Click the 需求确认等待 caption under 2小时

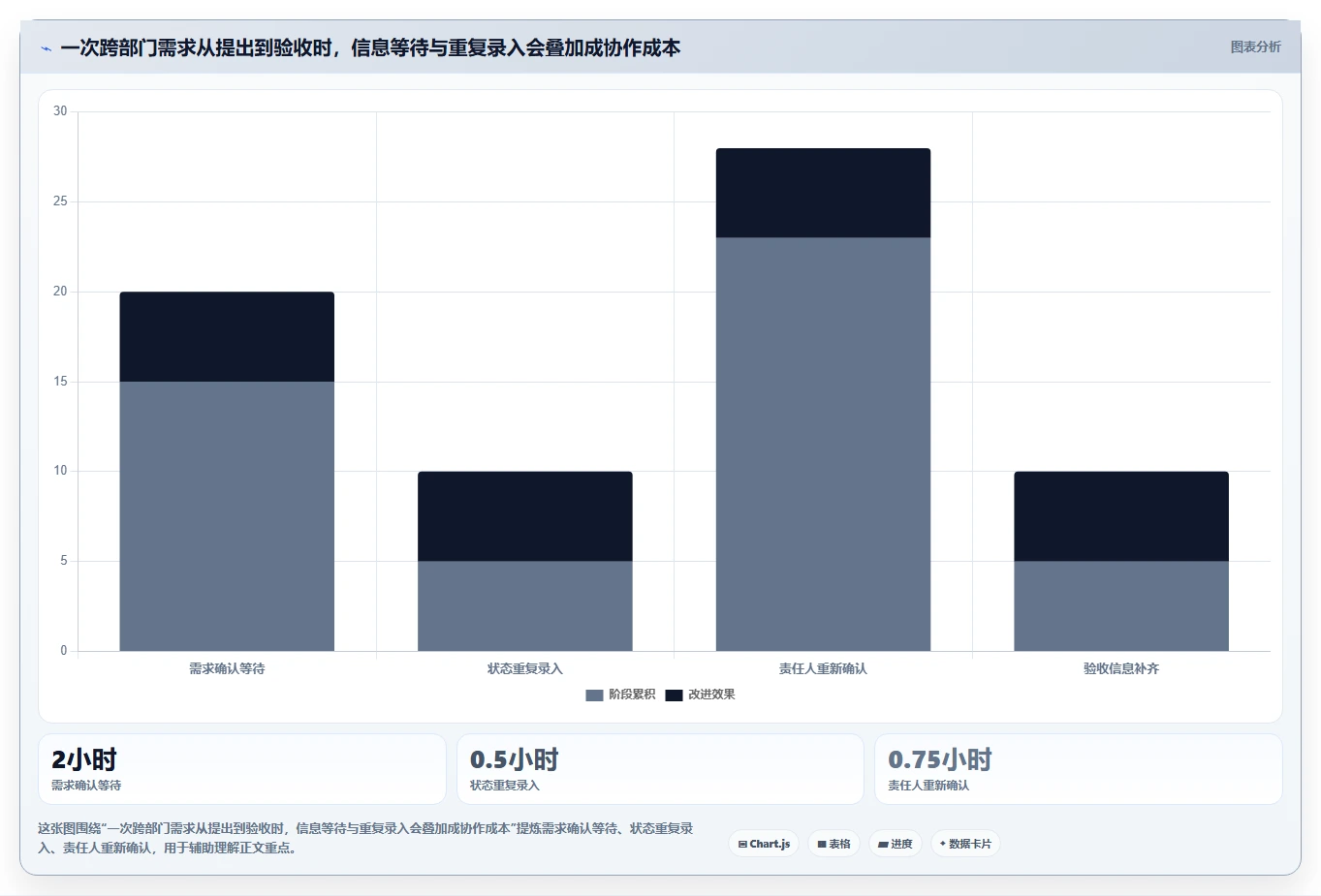coord(86,786)
